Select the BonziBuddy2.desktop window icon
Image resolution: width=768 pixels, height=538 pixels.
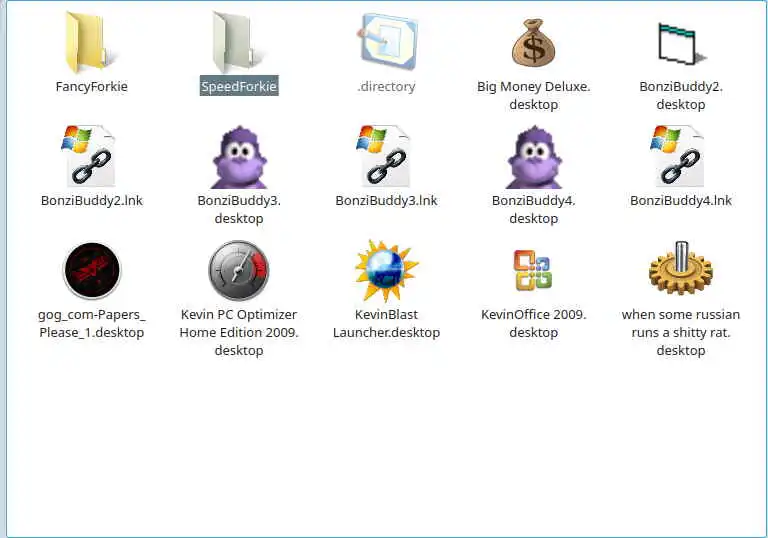point(681,44)
